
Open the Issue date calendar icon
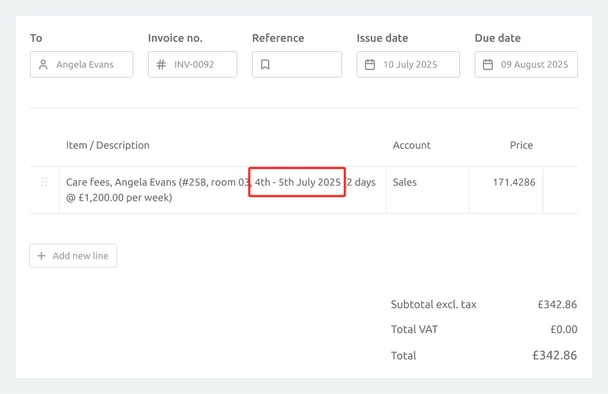pyautogui.click(x=370, y=64)
